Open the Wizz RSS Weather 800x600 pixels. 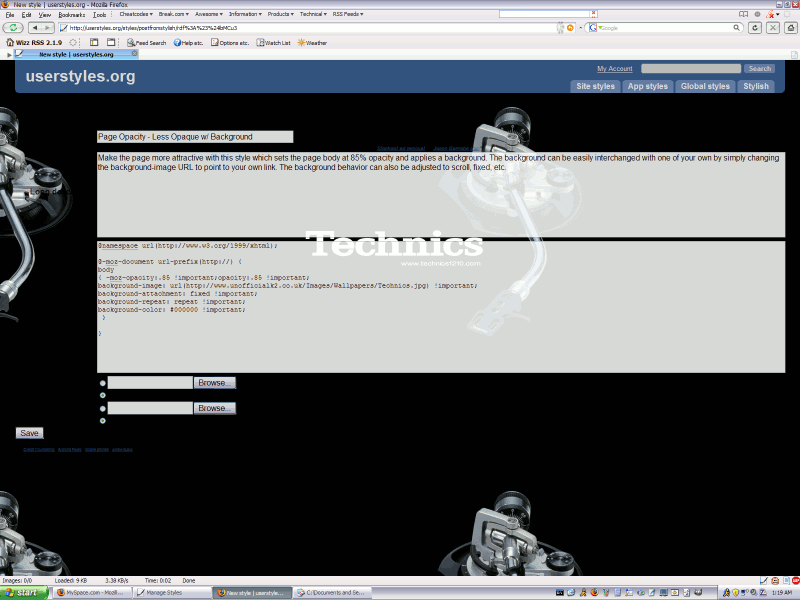312,43
